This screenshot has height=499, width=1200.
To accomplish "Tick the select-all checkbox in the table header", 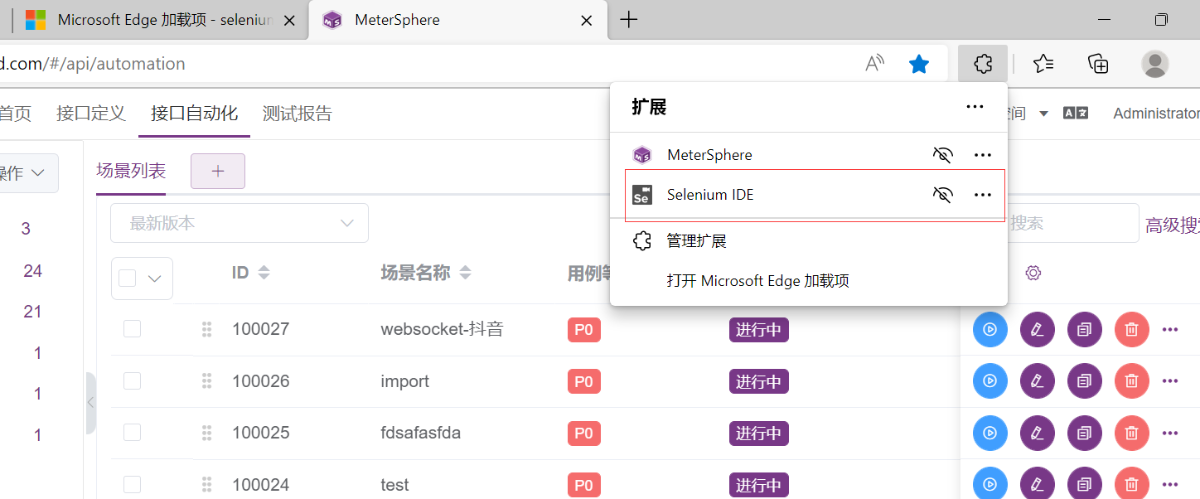I will pos(127,279).
